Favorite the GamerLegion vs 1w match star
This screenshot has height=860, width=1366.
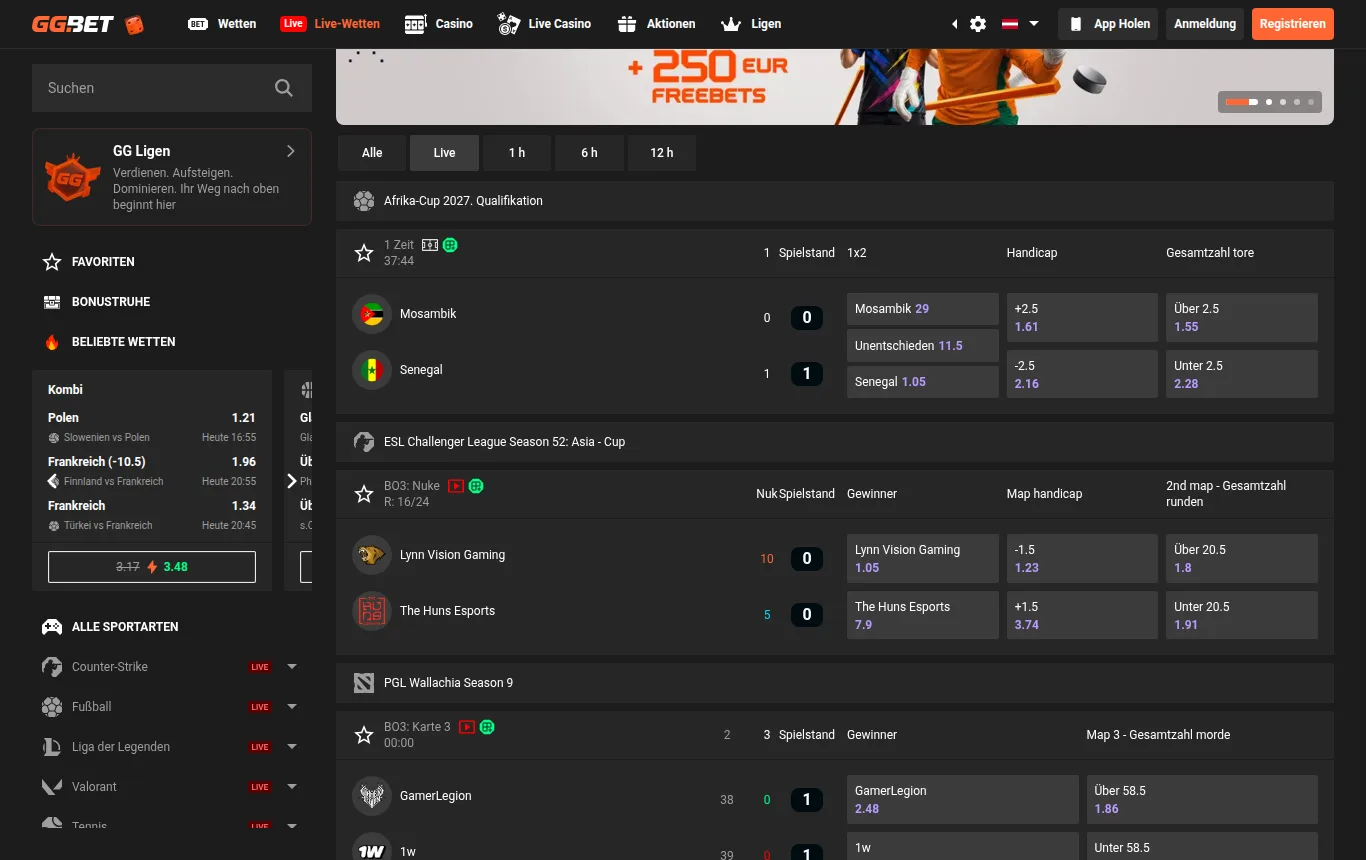tap(364, 735)
